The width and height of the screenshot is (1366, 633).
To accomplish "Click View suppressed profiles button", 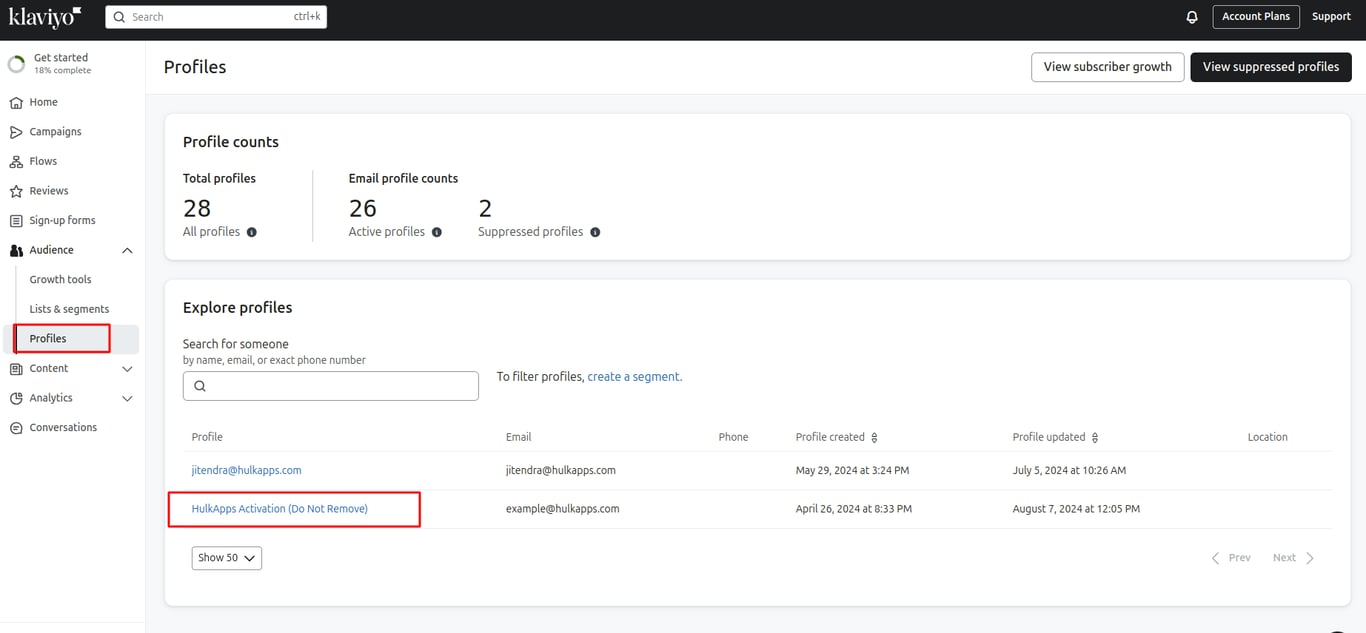I will click(x=1271, y=67).
